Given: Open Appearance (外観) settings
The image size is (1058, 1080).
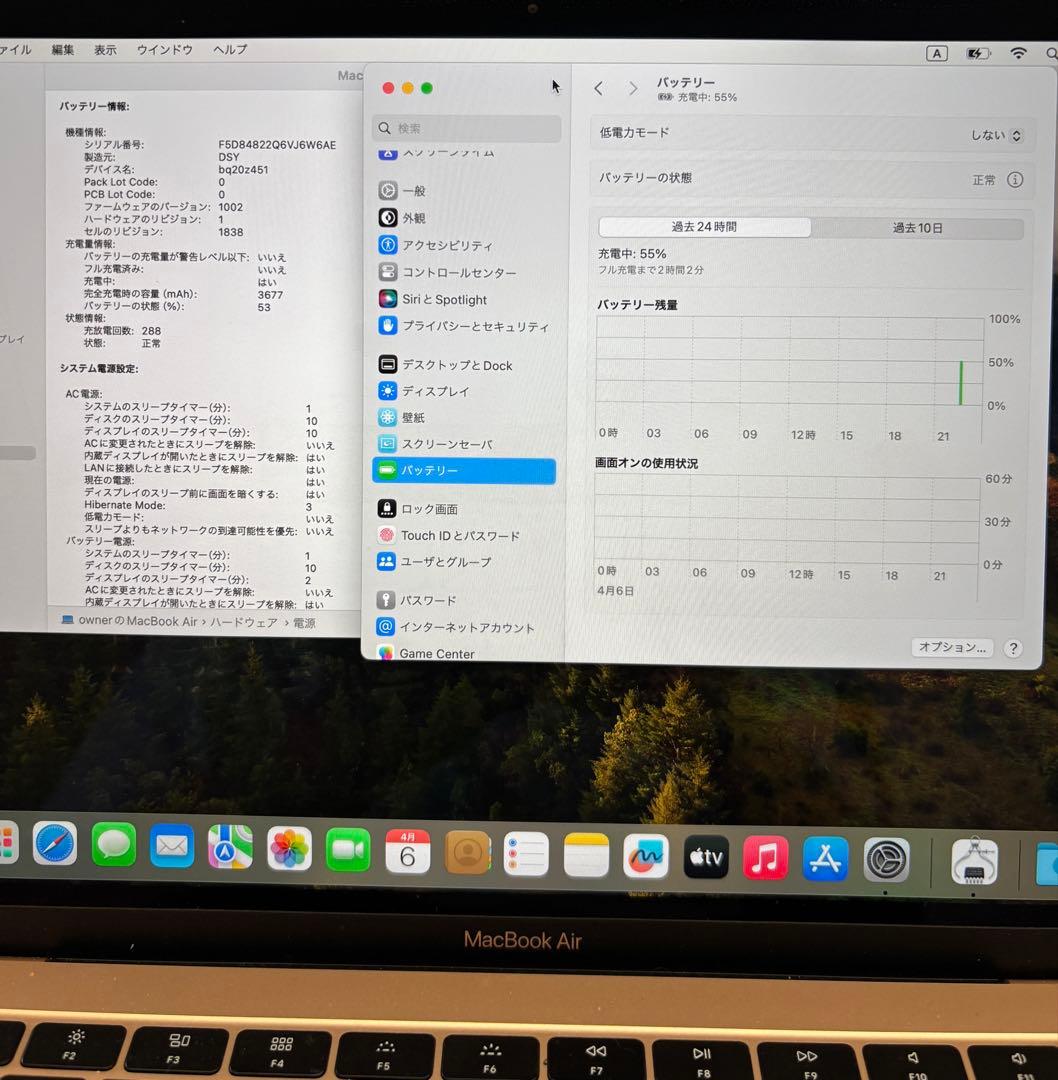Looking at the screenshot, I should tap(402, 218).
